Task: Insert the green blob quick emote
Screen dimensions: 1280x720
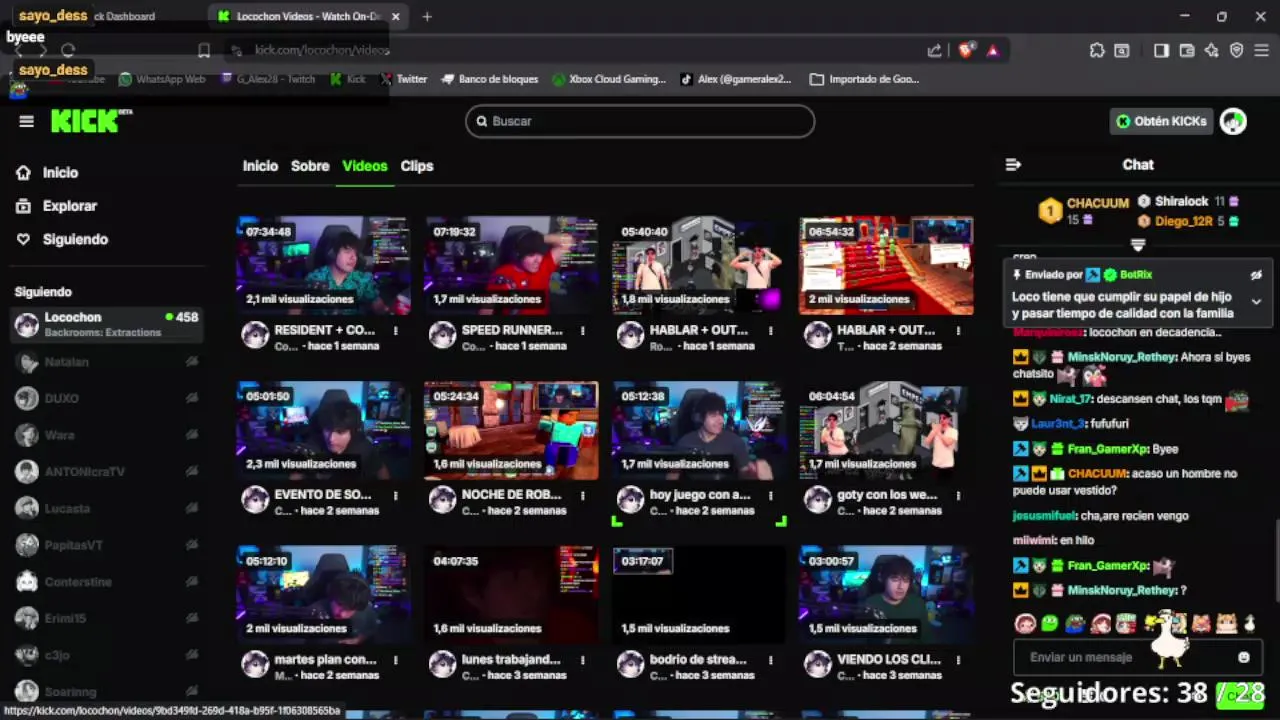Action: pos(1049,624)
